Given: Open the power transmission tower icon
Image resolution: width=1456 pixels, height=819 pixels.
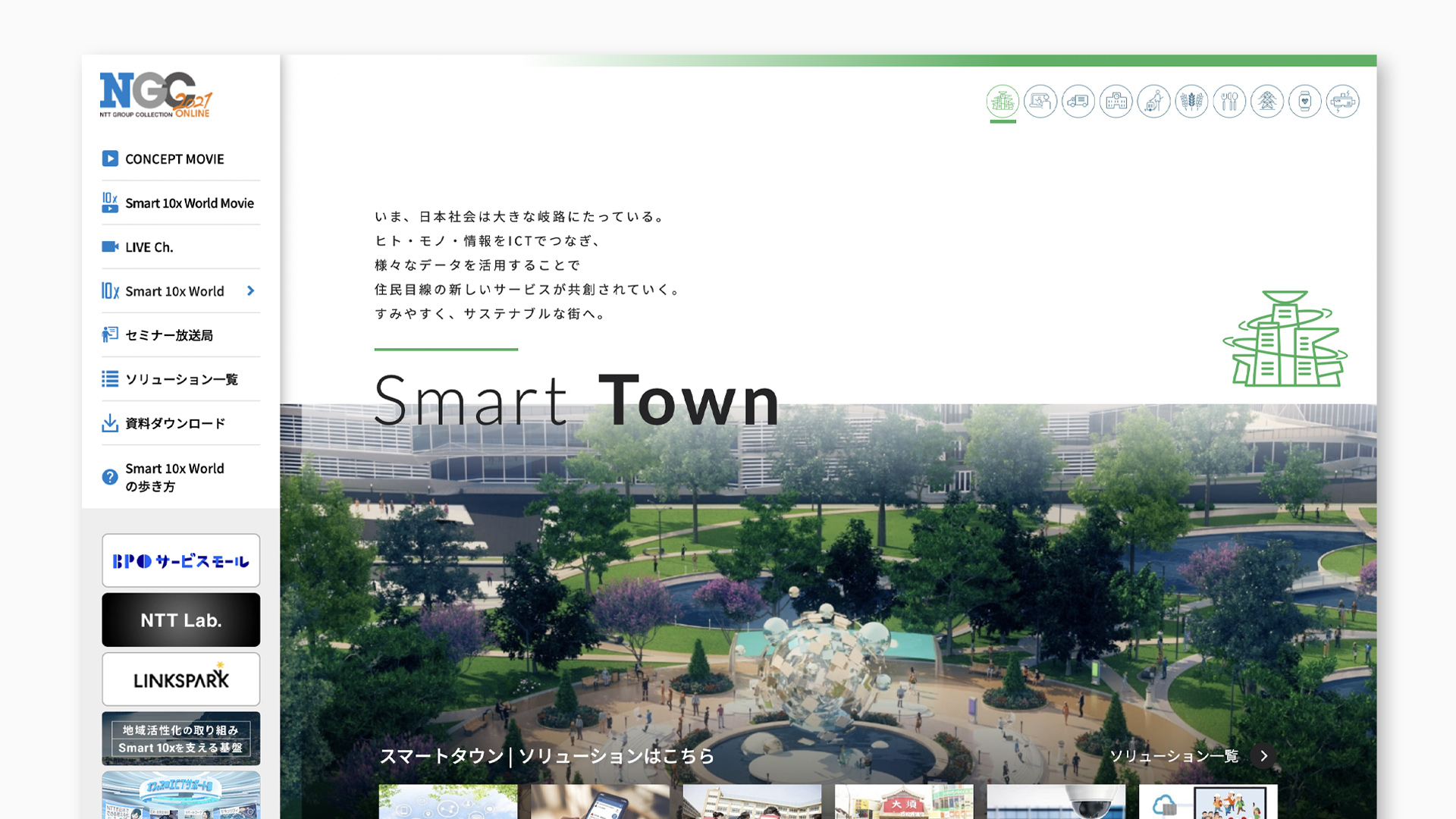Looking at the screenshot, I should 1267,101.
